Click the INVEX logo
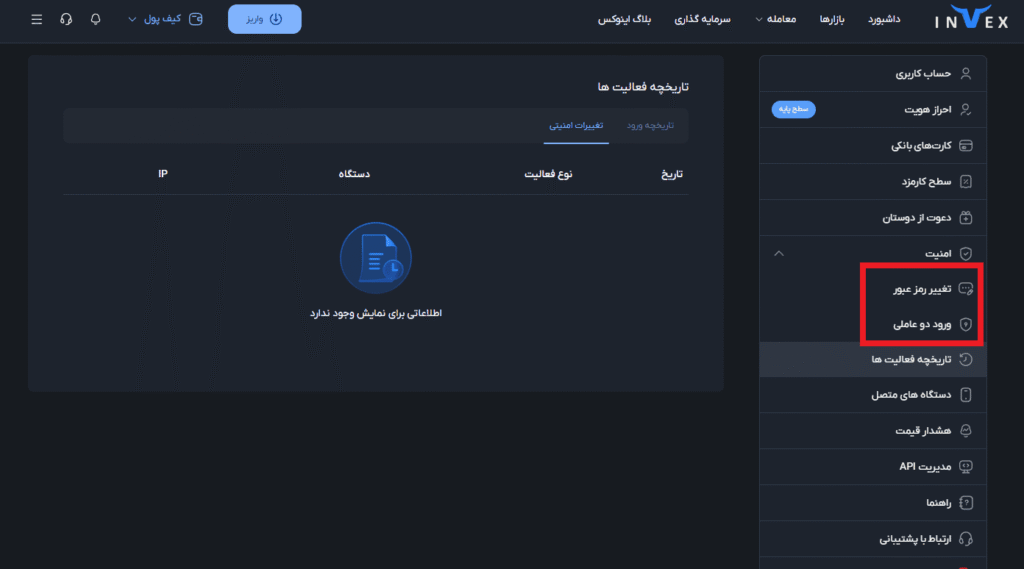This screenshot has width=1024, height=569. [971, 18]
